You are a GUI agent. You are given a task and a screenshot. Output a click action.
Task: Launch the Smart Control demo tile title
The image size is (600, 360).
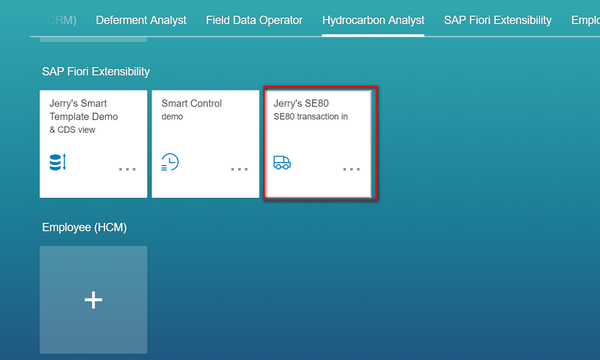[x=191, y=103]
